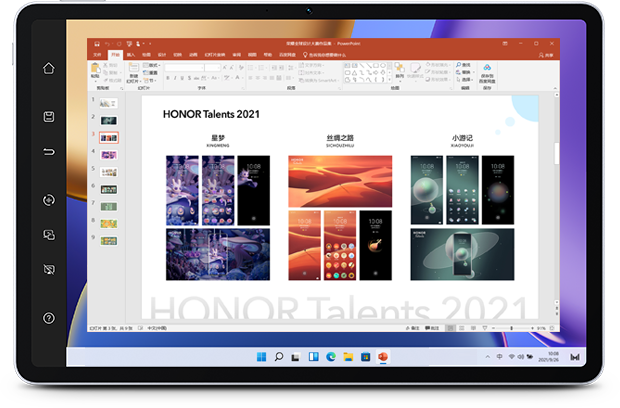Click the Cut scissors icon

click(106, 65)
